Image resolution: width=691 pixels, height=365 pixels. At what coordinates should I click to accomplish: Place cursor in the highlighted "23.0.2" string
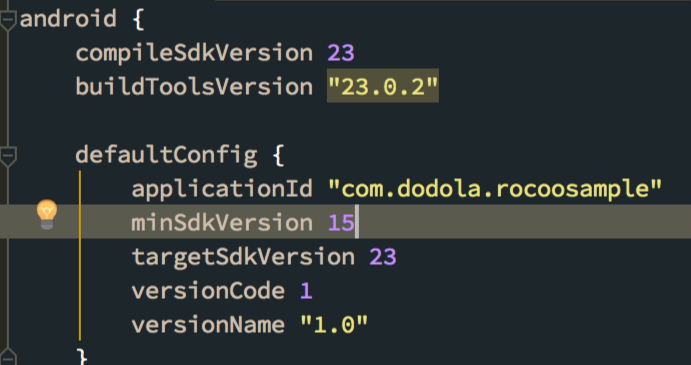point(383,86)
